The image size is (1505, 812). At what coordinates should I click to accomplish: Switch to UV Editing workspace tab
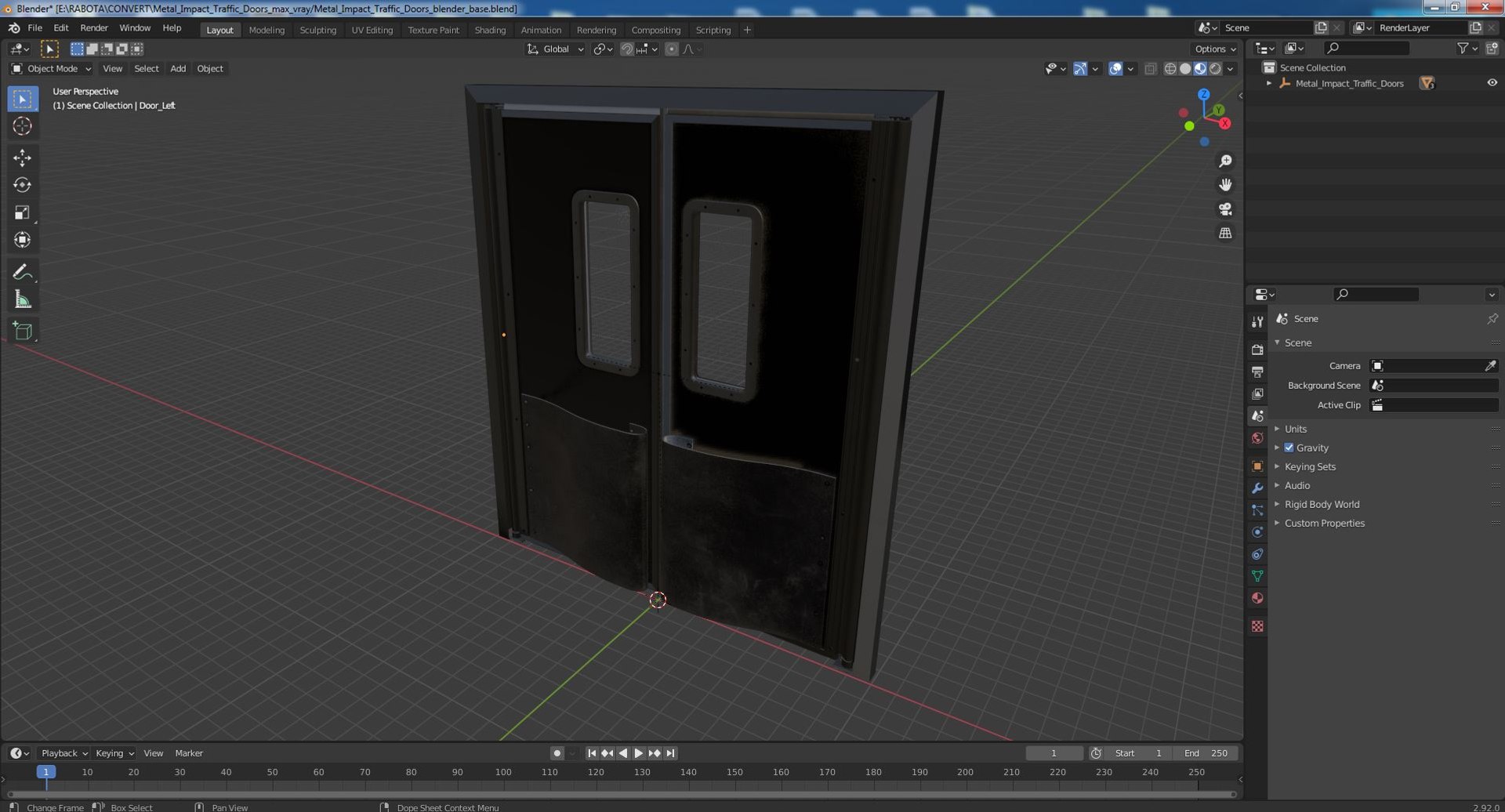point(372,30)
